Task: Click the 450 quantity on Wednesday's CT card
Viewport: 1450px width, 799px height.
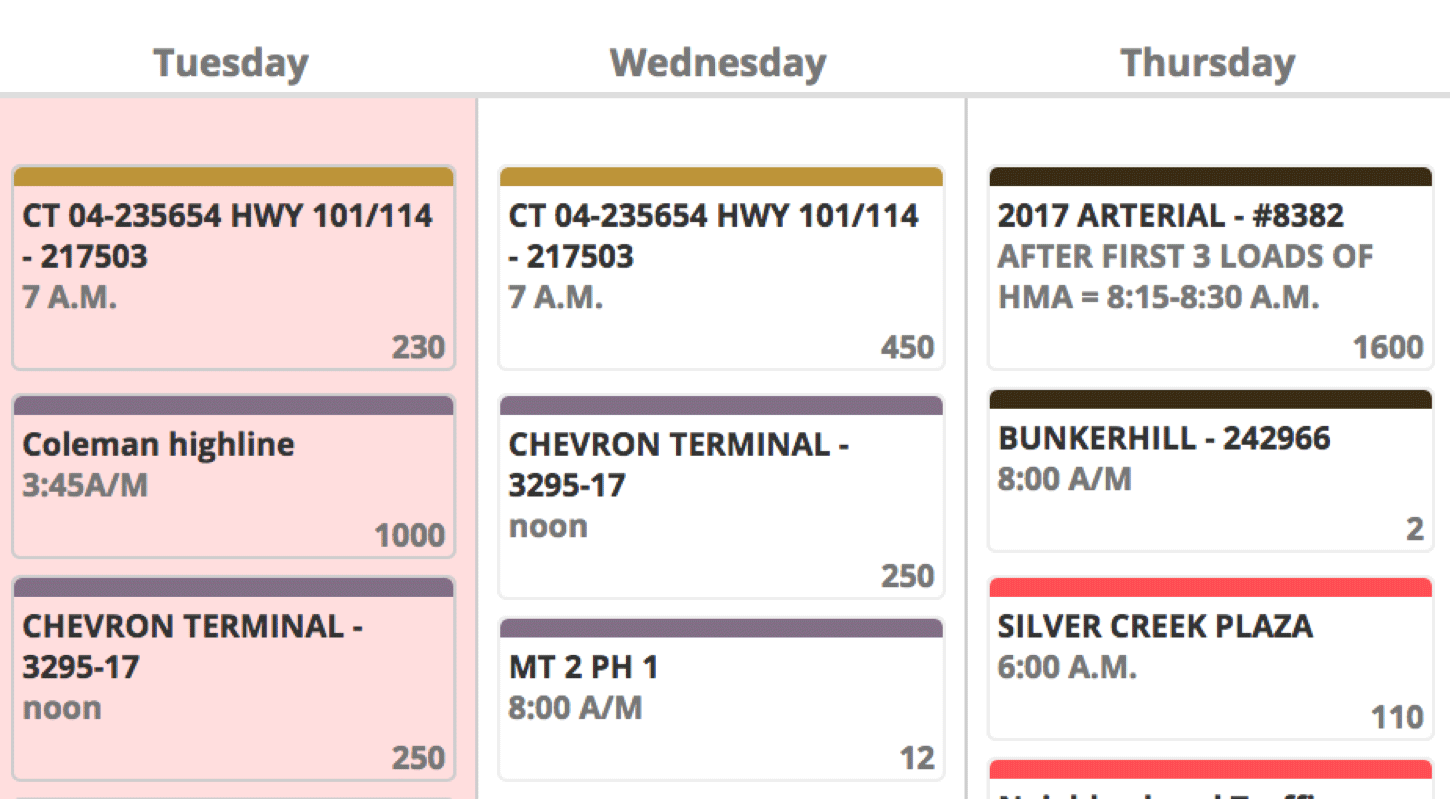Action: click(908, 348)
